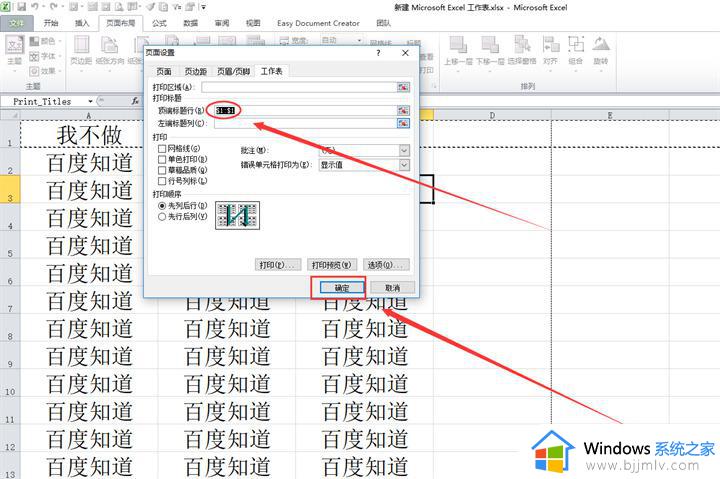Open theme 效果 effects option
Screen dimensions: 720x479
click(x=44, y=71)
